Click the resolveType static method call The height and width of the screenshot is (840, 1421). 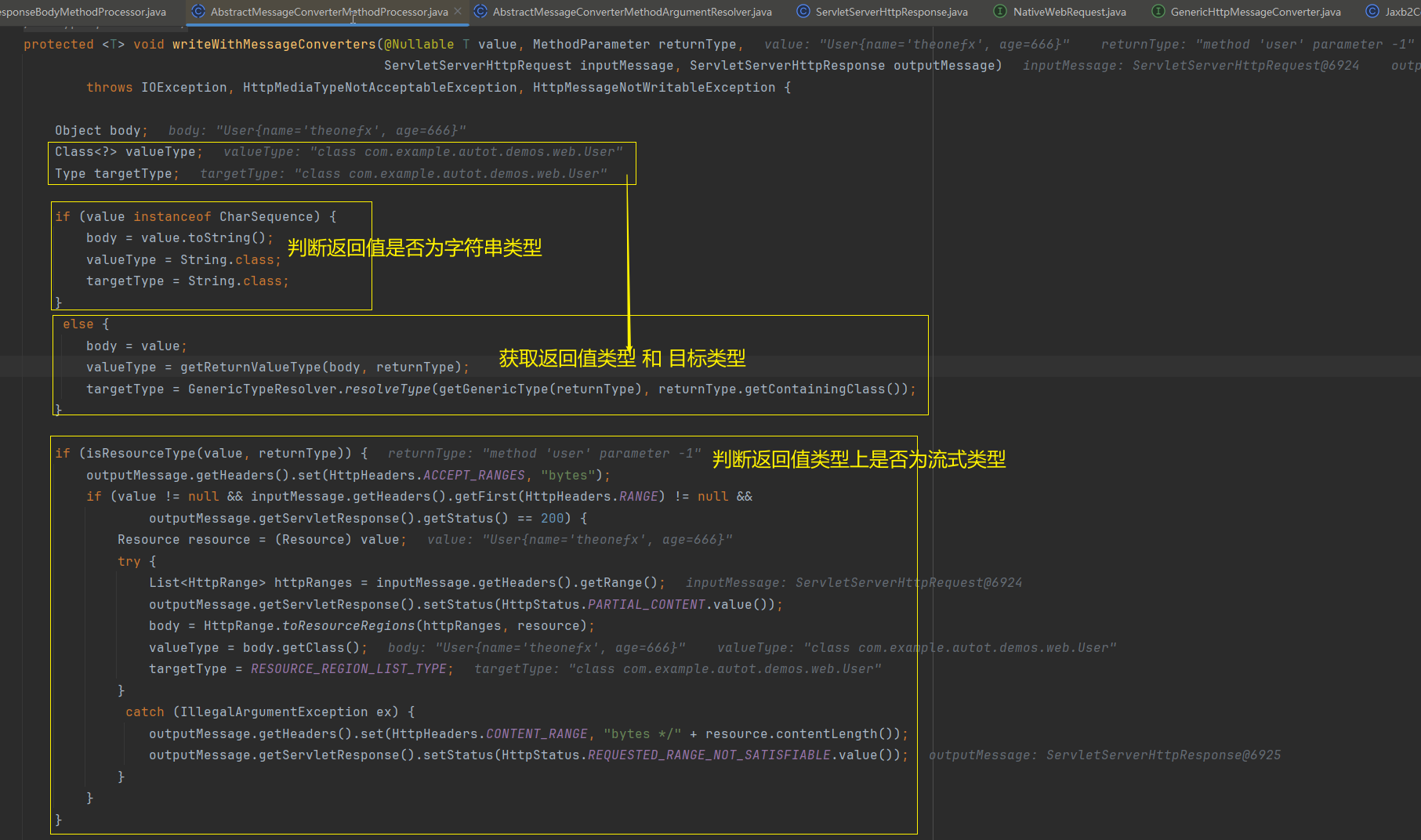(x=388, y=389)
